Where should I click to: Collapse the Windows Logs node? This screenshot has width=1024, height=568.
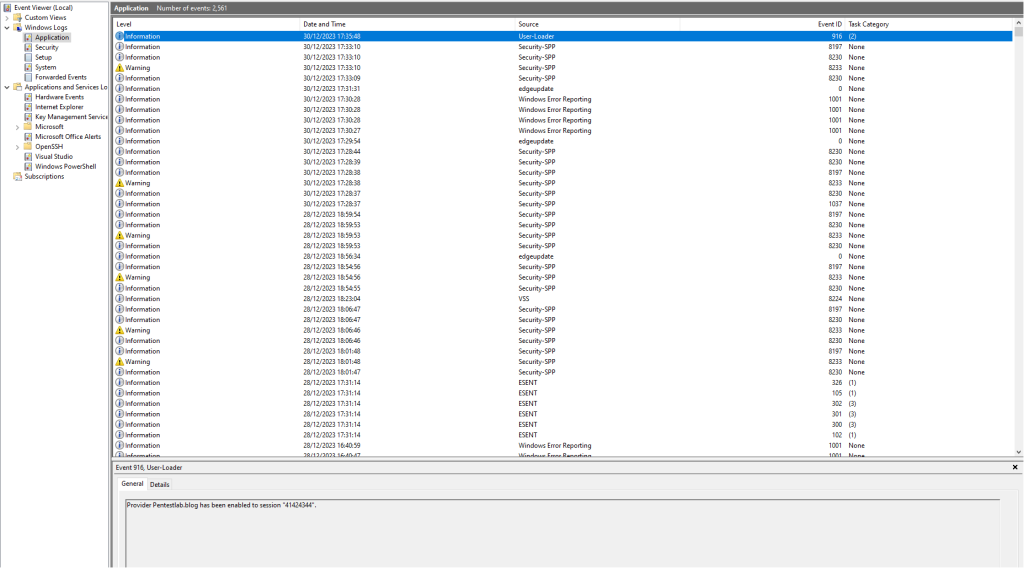coord(7,28)
